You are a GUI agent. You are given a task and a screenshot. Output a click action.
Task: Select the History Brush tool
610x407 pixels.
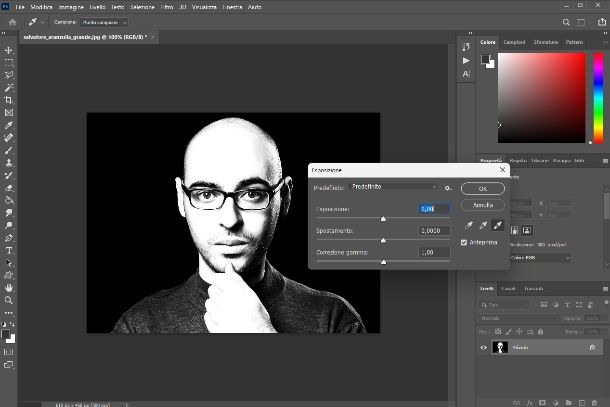coord(9,175)
